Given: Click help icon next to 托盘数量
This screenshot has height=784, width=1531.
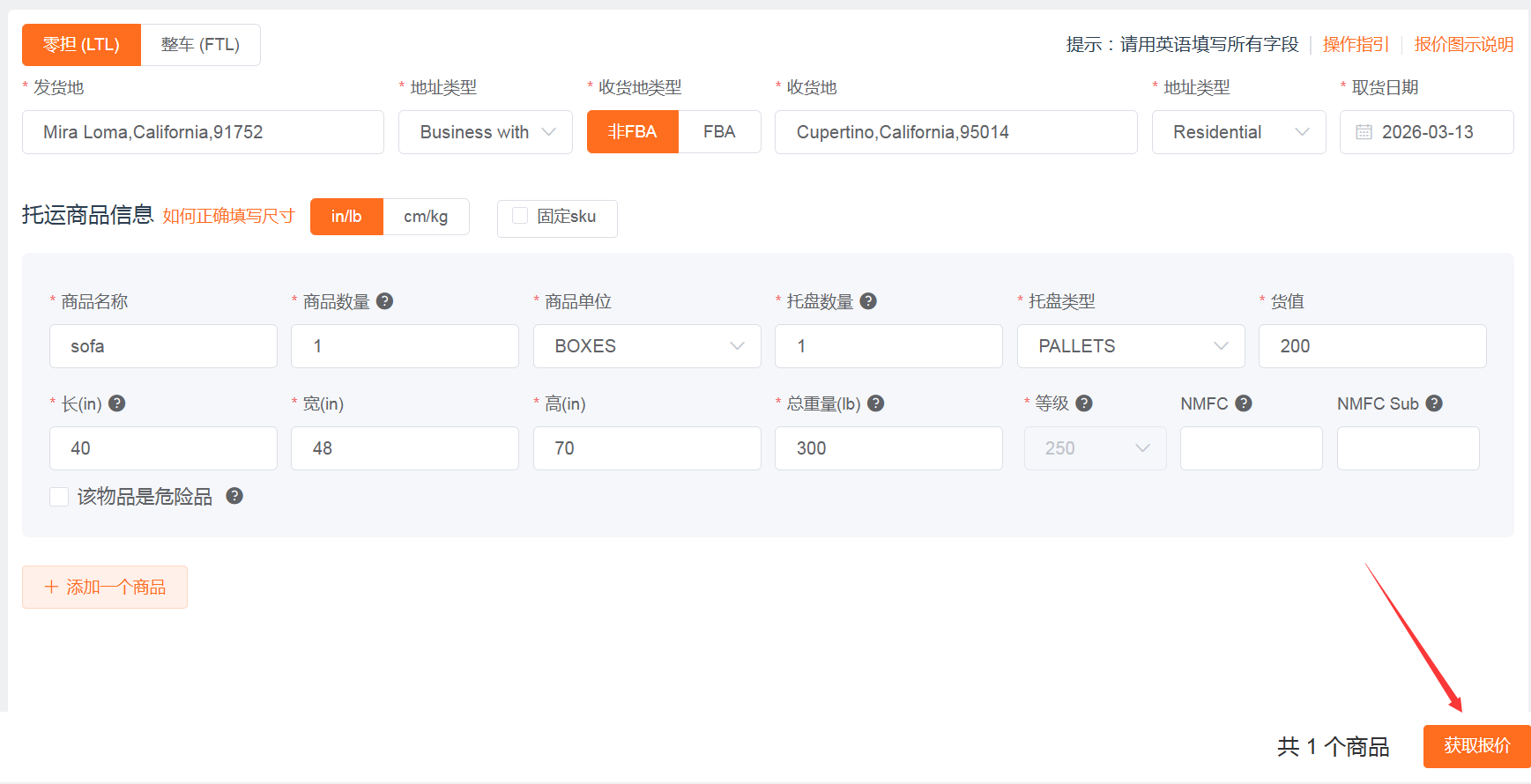Looking at the screenshot, I should (x=868, y=301).
